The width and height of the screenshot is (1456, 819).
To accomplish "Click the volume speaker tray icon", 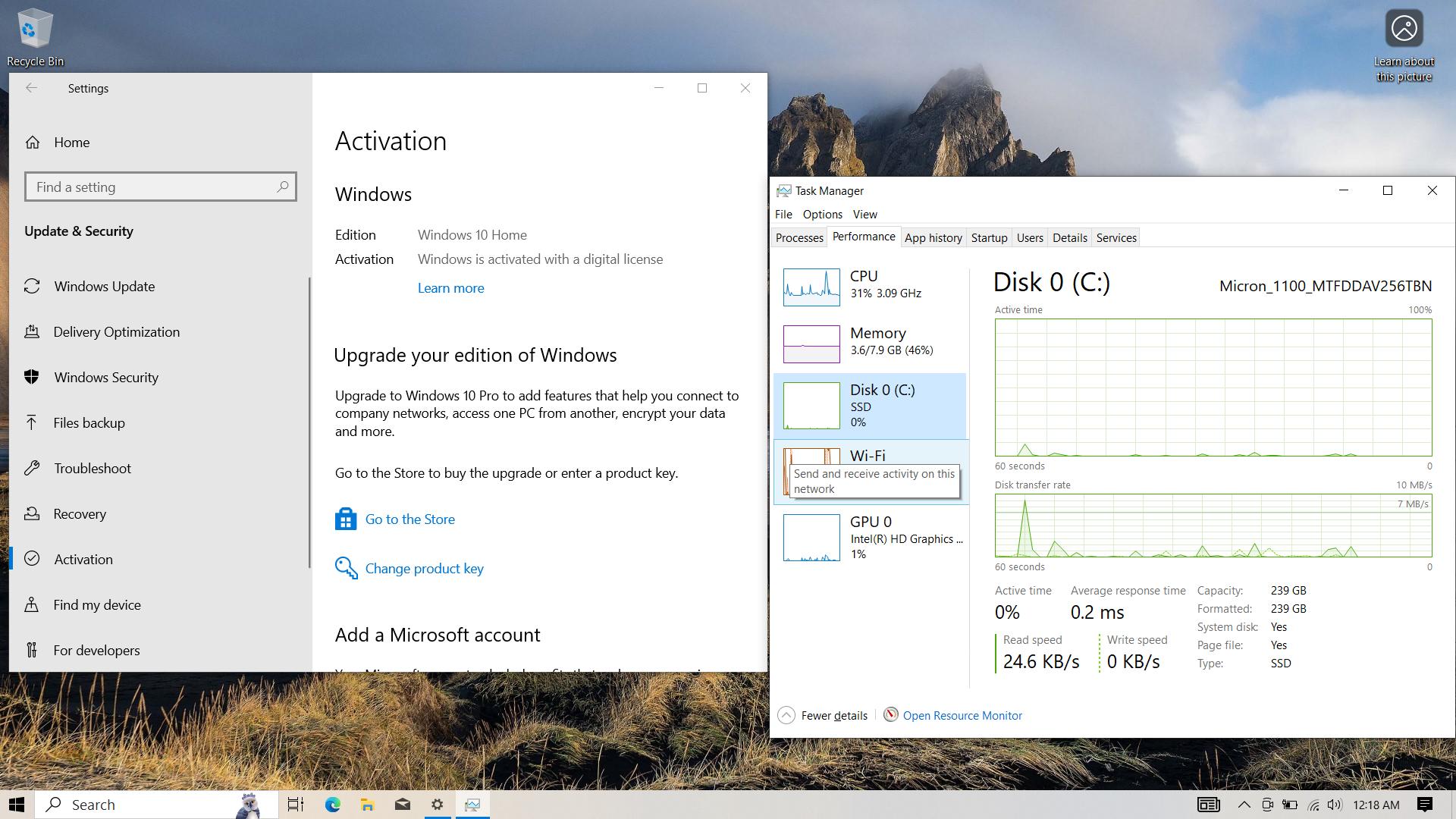I will click(1335, 805).
